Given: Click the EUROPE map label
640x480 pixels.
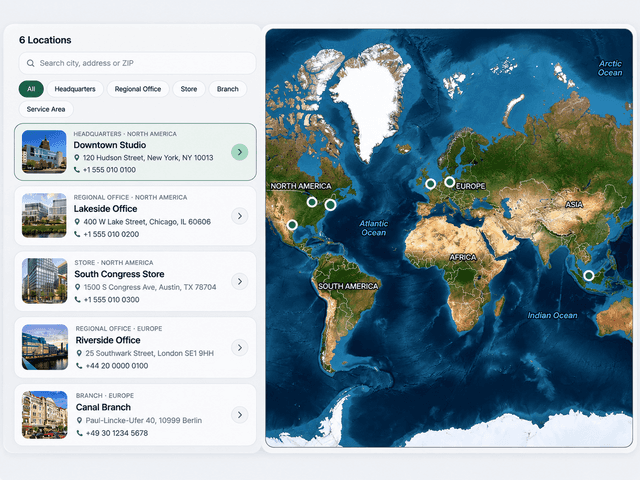Looking at the screenshot, I should [x=471, y=186].
